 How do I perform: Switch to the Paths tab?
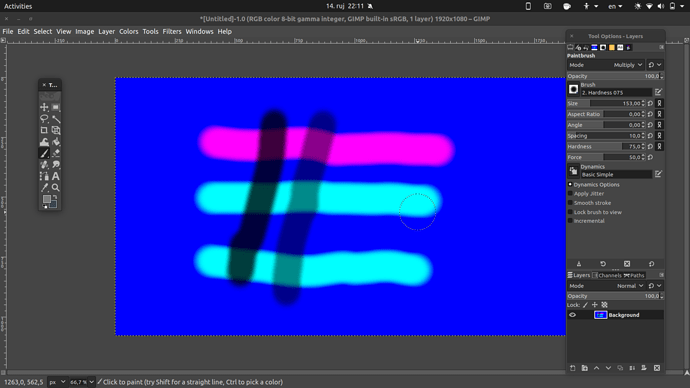coord(634,275)
